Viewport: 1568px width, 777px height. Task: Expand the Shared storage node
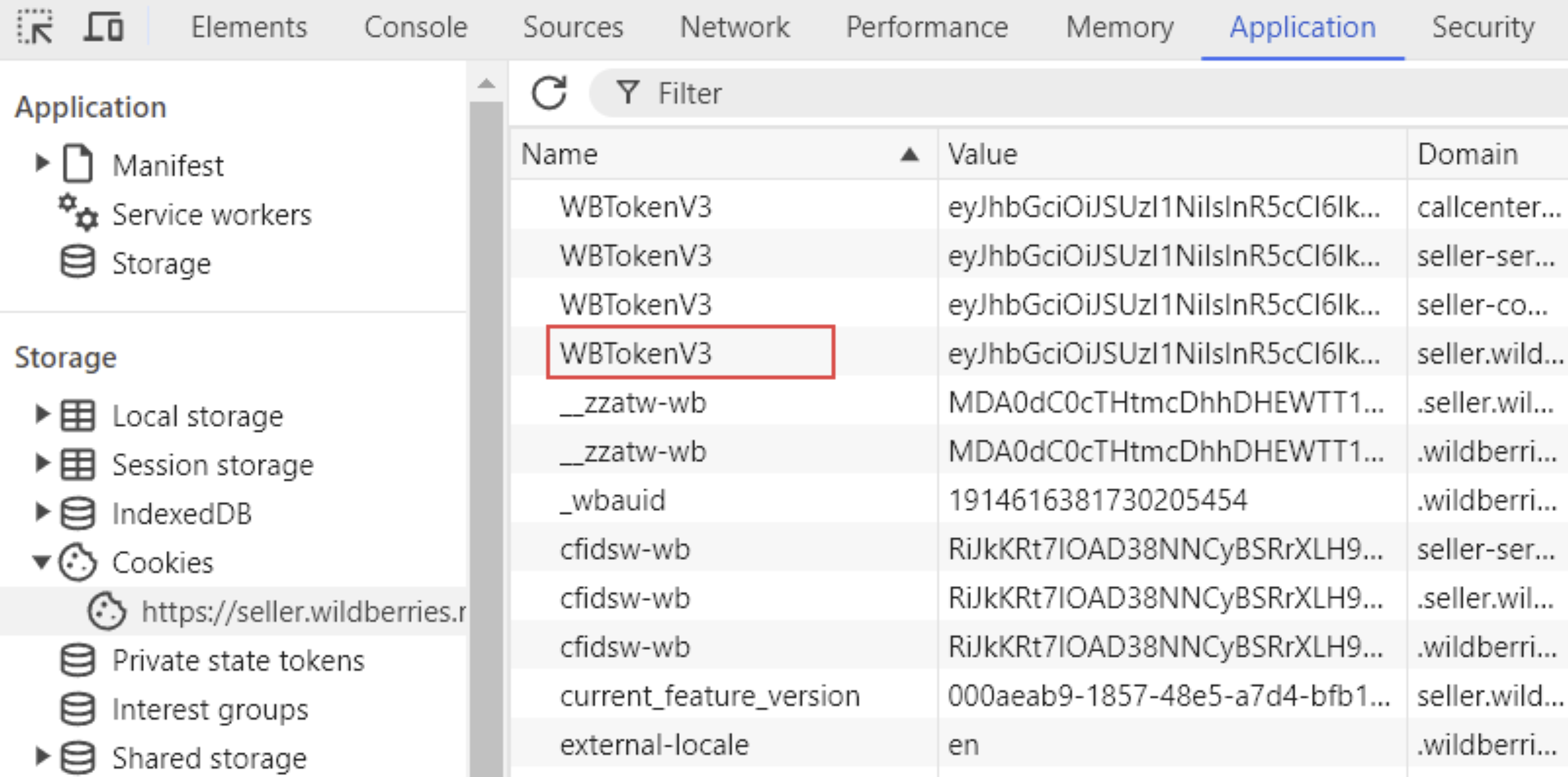pos(42,756)
